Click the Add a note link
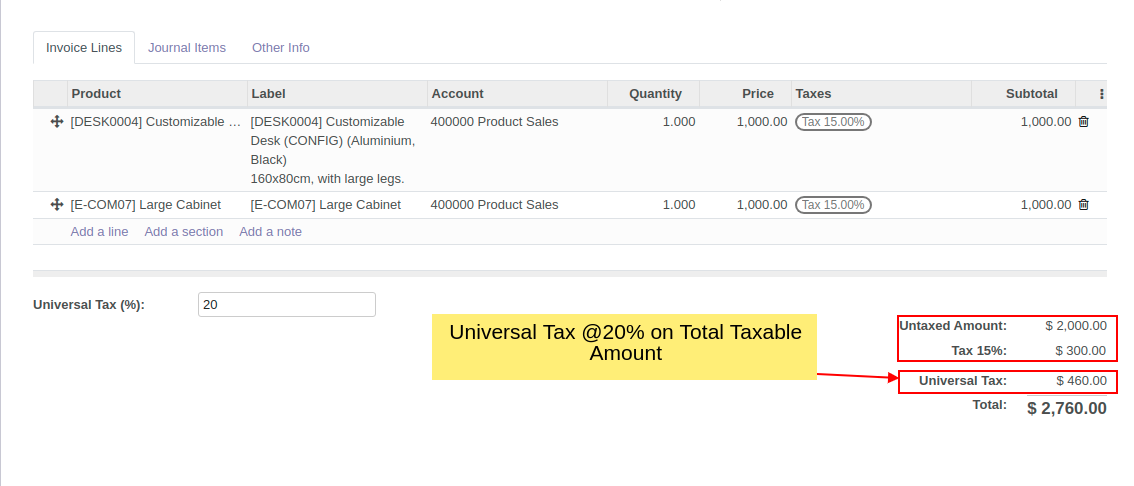The height and width of the screenshot is (486, 1134). pos(270,232)
